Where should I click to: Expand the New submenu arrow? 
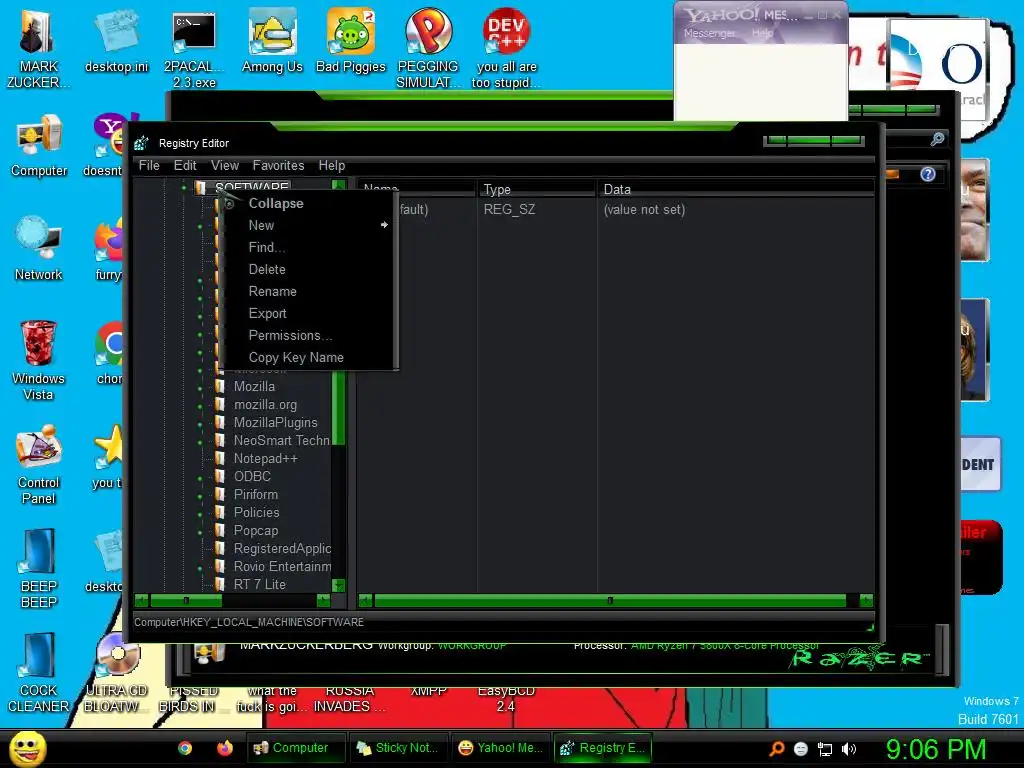pos(384,225)
